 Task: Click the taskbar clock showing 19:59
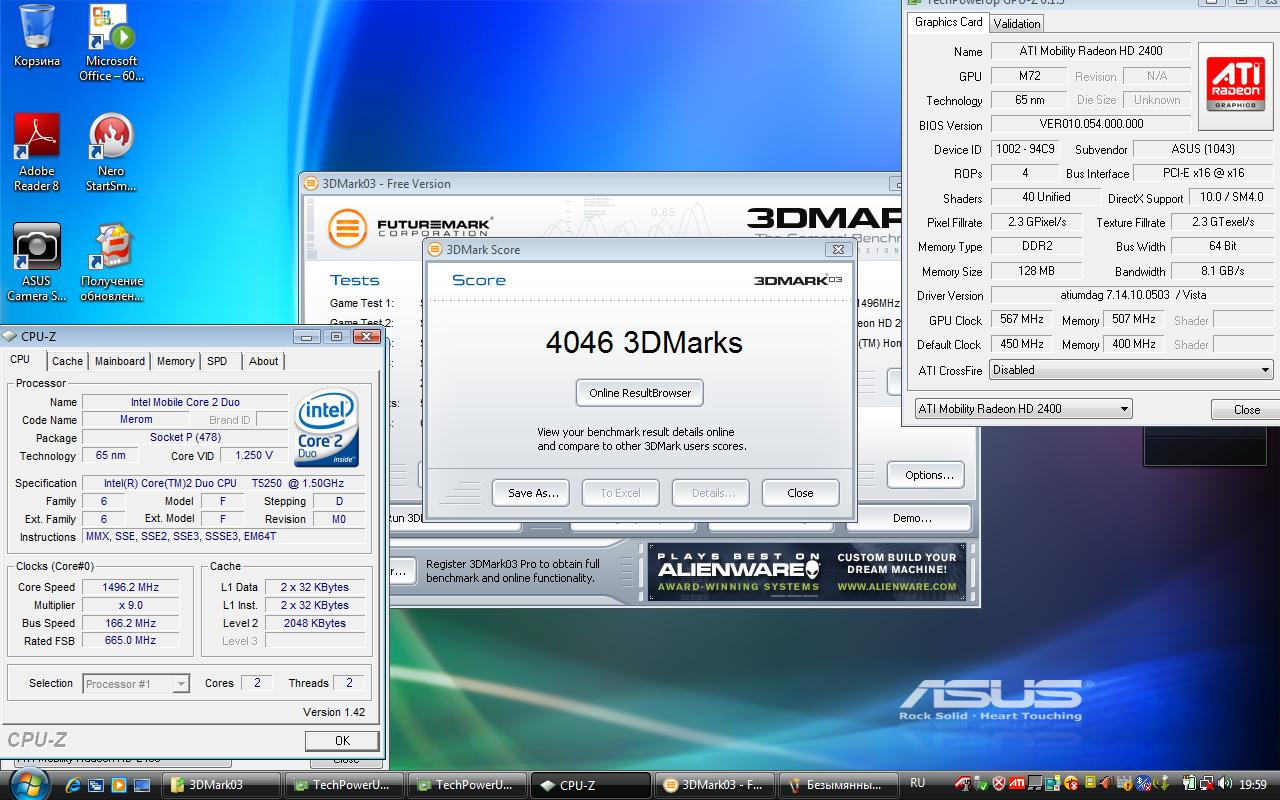[1252, 785]
